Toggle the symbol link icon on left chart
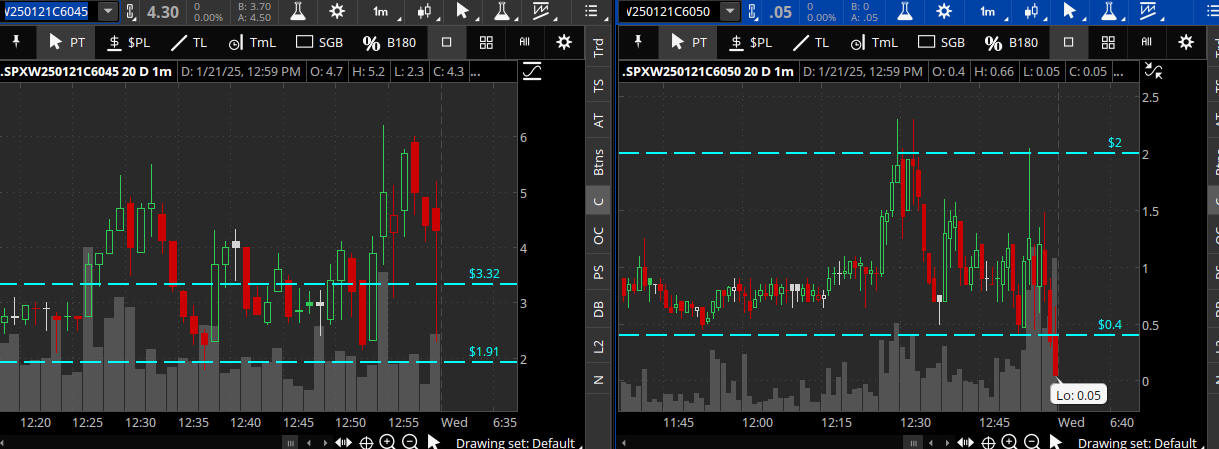This screenshot has width=1219, height=449. (x=128, y=12)
